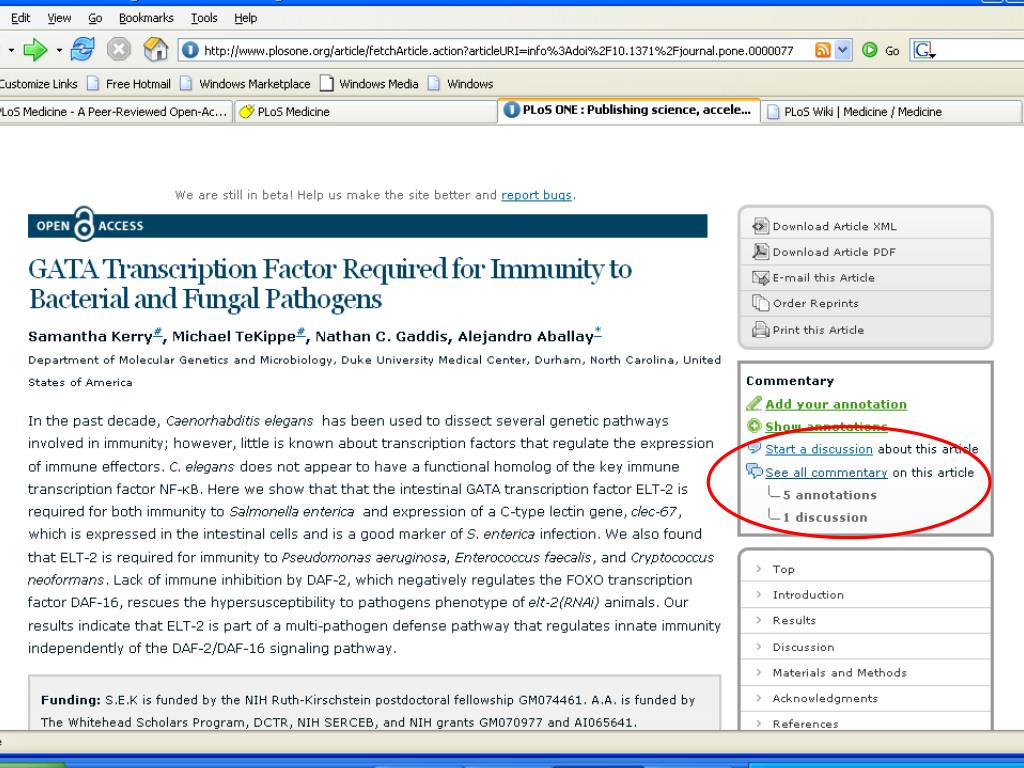Image resolution: width=1024 pixels, height=768 pixels.
Task: Click Order Reprints text
Action: (x=816, y=304)
